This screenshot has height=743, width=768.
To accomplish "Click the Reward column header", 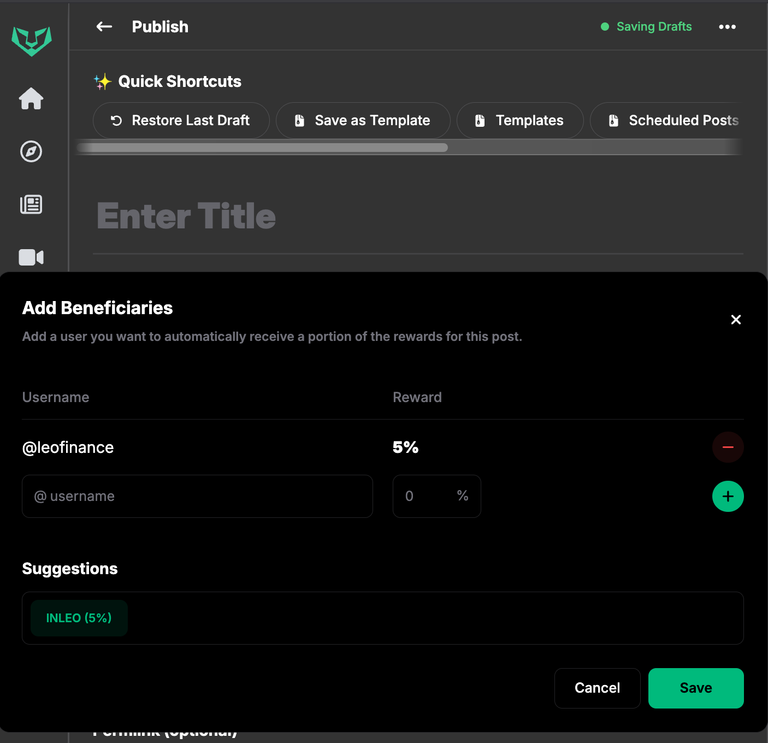I will (417, 397).
